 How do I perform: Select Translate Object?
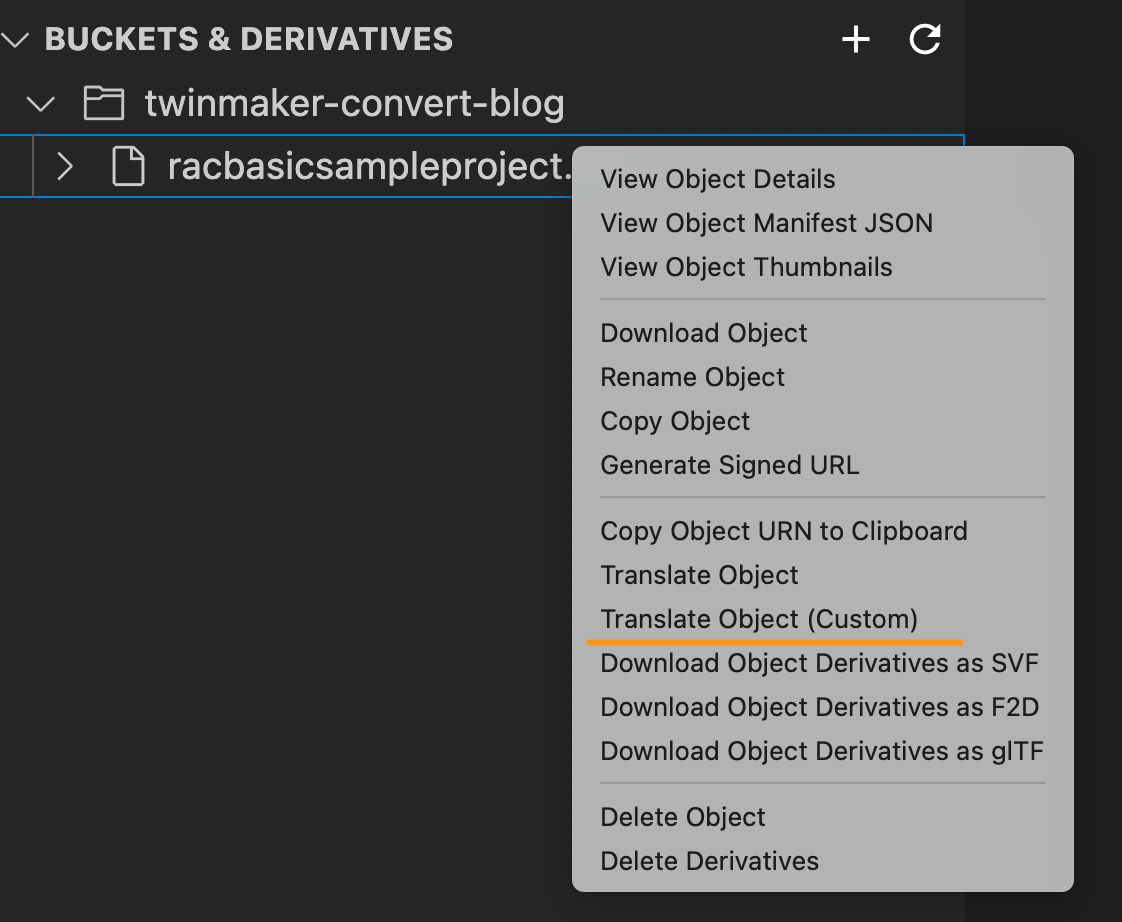(699, 575)
